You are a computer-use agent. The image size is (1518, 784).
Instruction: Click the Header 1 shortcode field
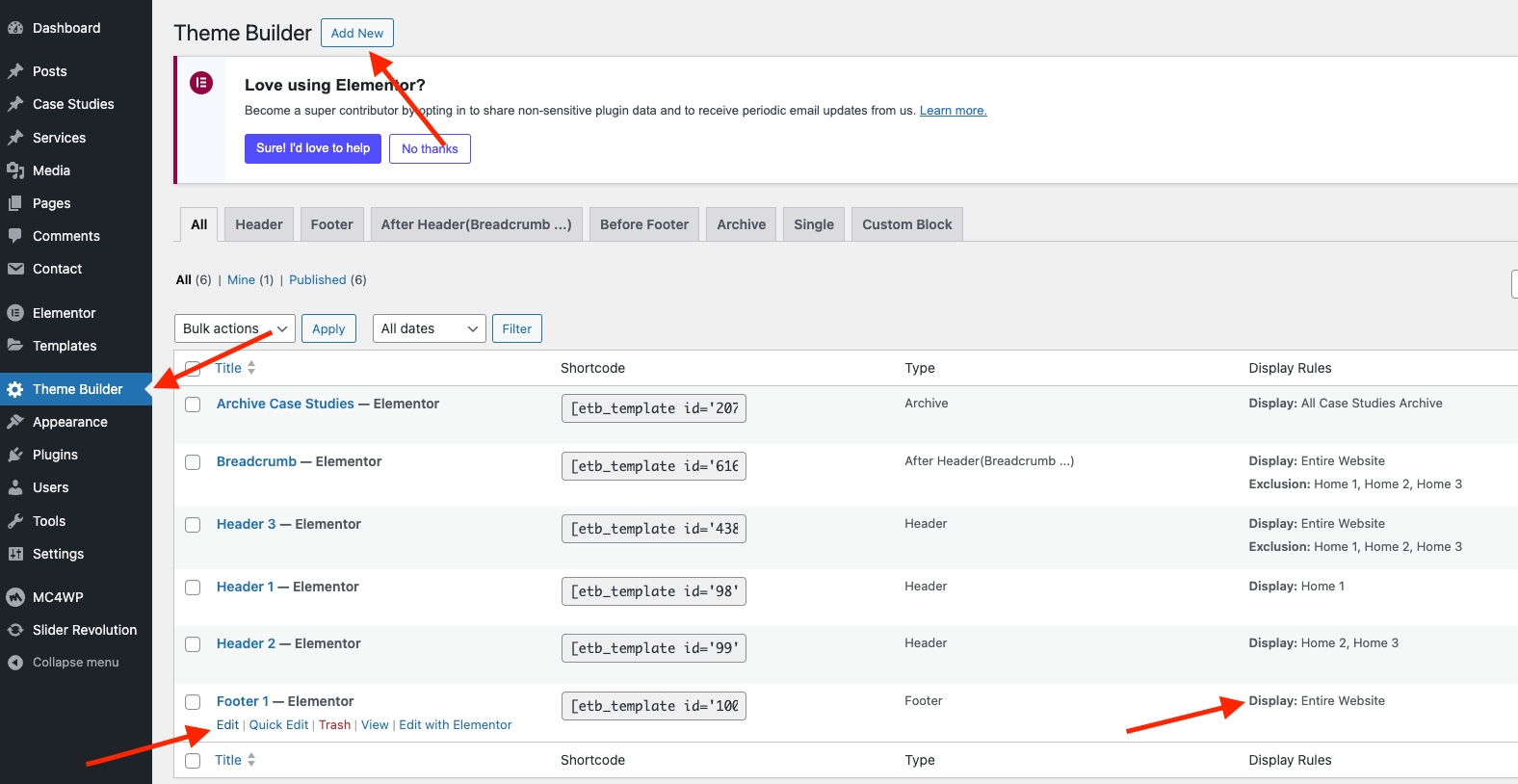tap(653, 591)
